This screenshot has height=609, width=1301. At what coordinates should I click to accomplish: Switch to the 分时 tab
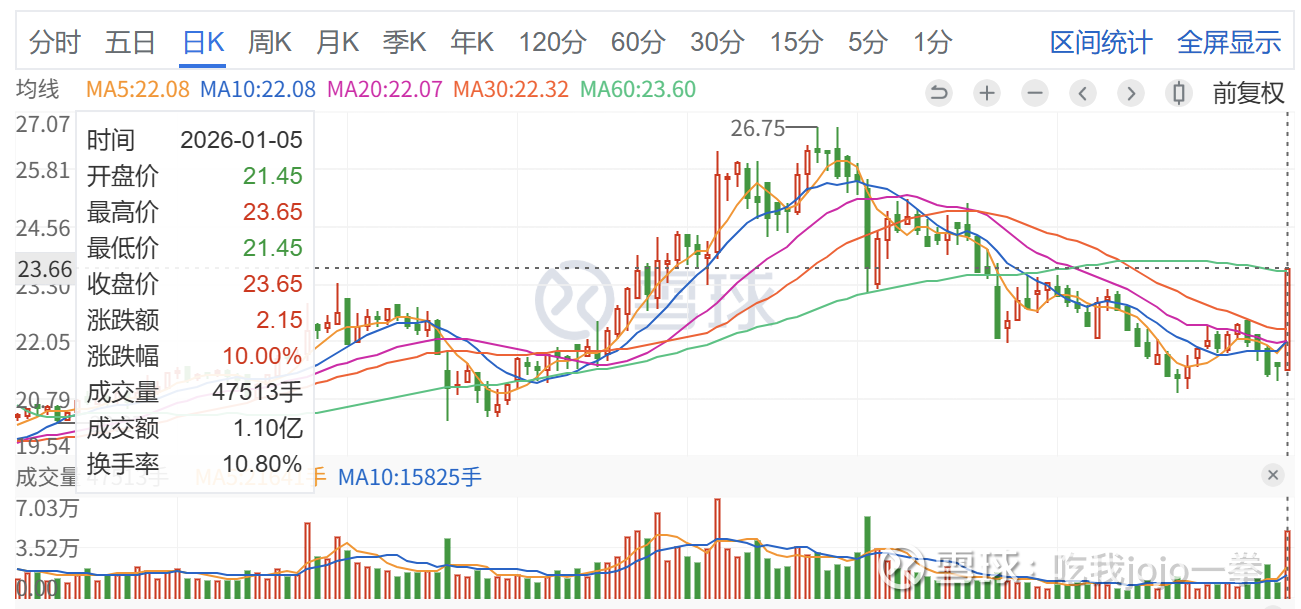pyautogui.click(x=54, y=43)
